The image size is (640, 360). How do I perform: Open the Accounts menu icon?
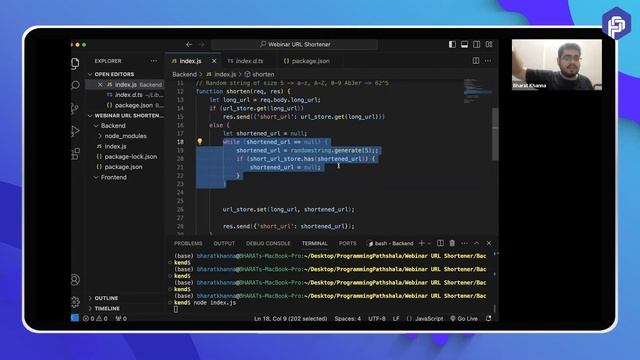(75, 280)
